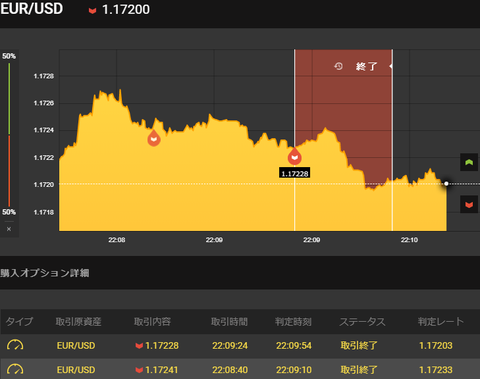This screenshot has height=379, width=480.
Task: Click the current price dot on chart line
Action: point(446,184)
